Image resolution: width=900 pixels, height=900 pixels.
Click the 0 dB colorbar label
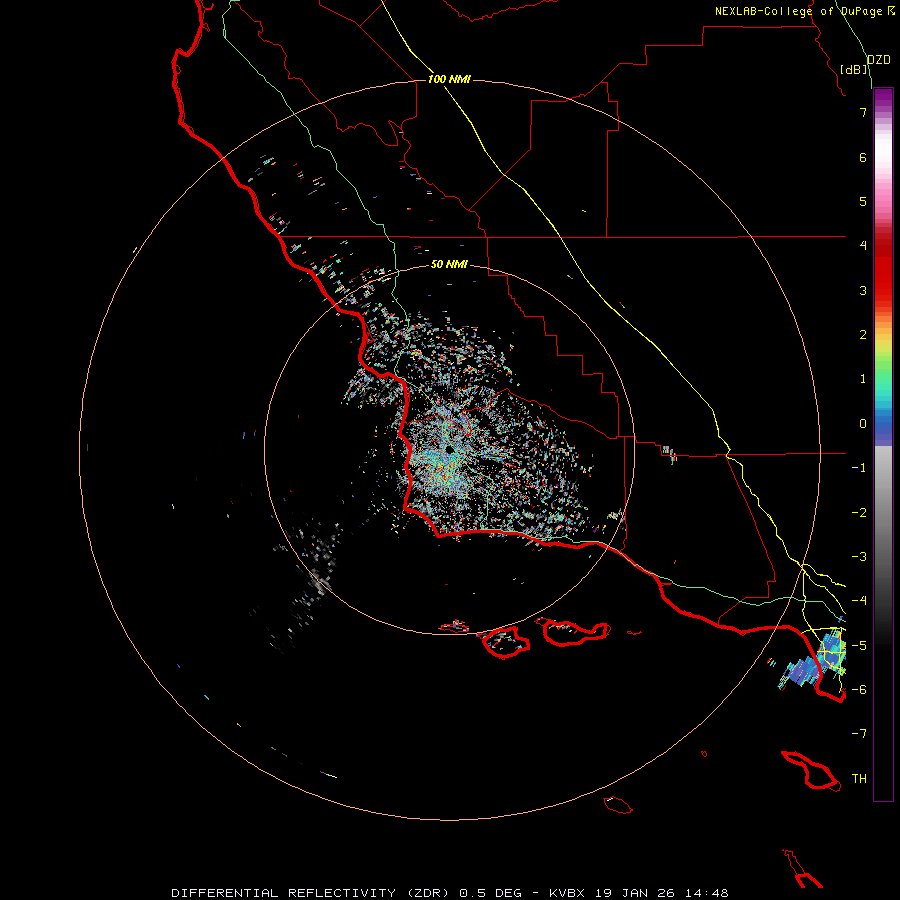[x=863, y=424]
